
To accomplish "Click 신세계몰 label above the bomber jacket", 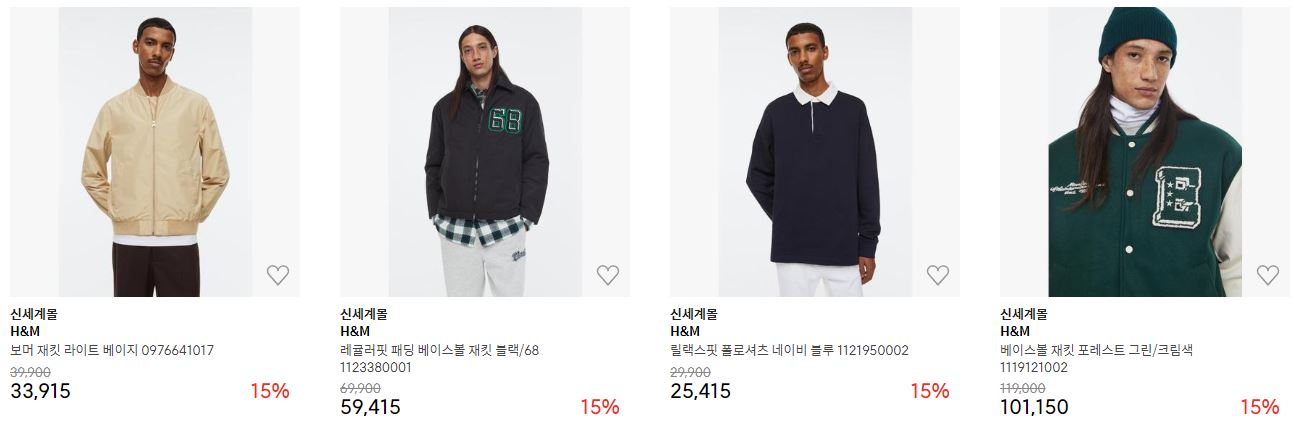I will [x=34, y=314].
